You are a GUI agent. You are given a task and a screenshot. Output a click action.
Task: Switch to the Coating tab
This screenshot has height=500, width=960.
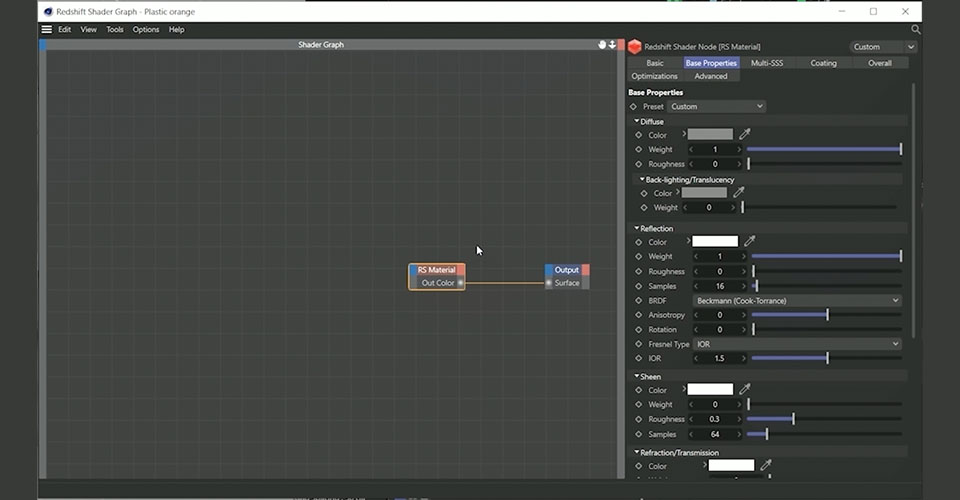tap(823, 63)
